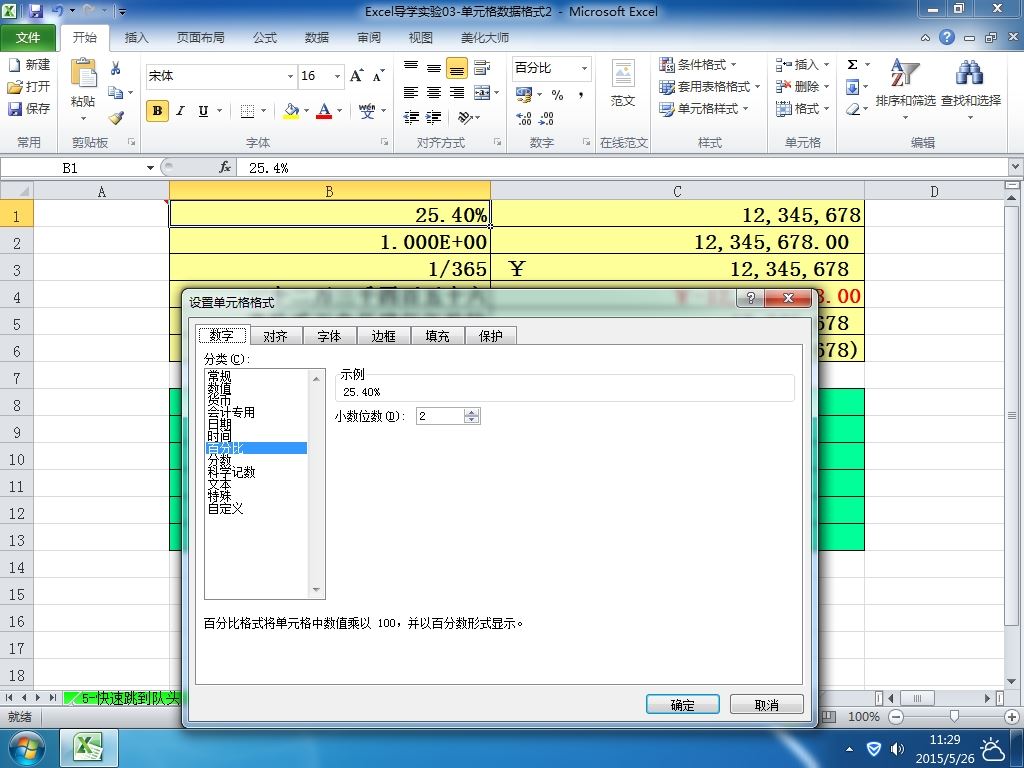Open the 文件 File tab
The image size is (1024, 768).
click(27, 38)
